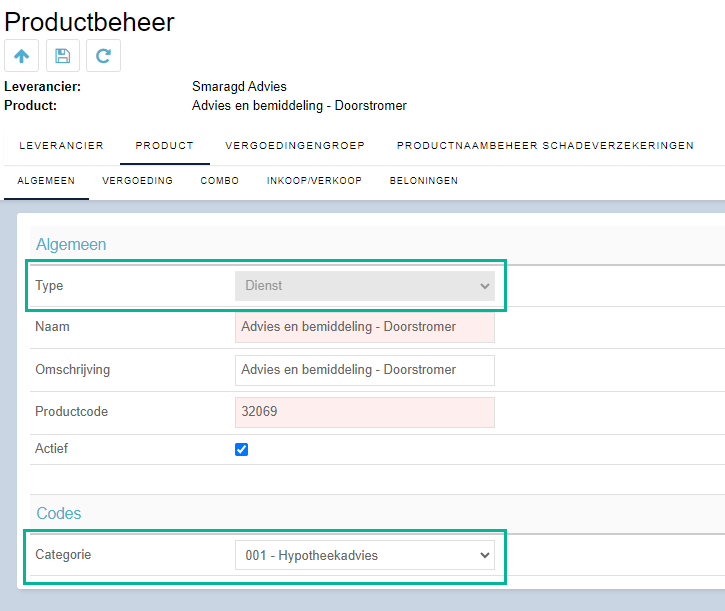Focus the Naam input field
The width and height of the screenshot is (725, 611).
365,327
